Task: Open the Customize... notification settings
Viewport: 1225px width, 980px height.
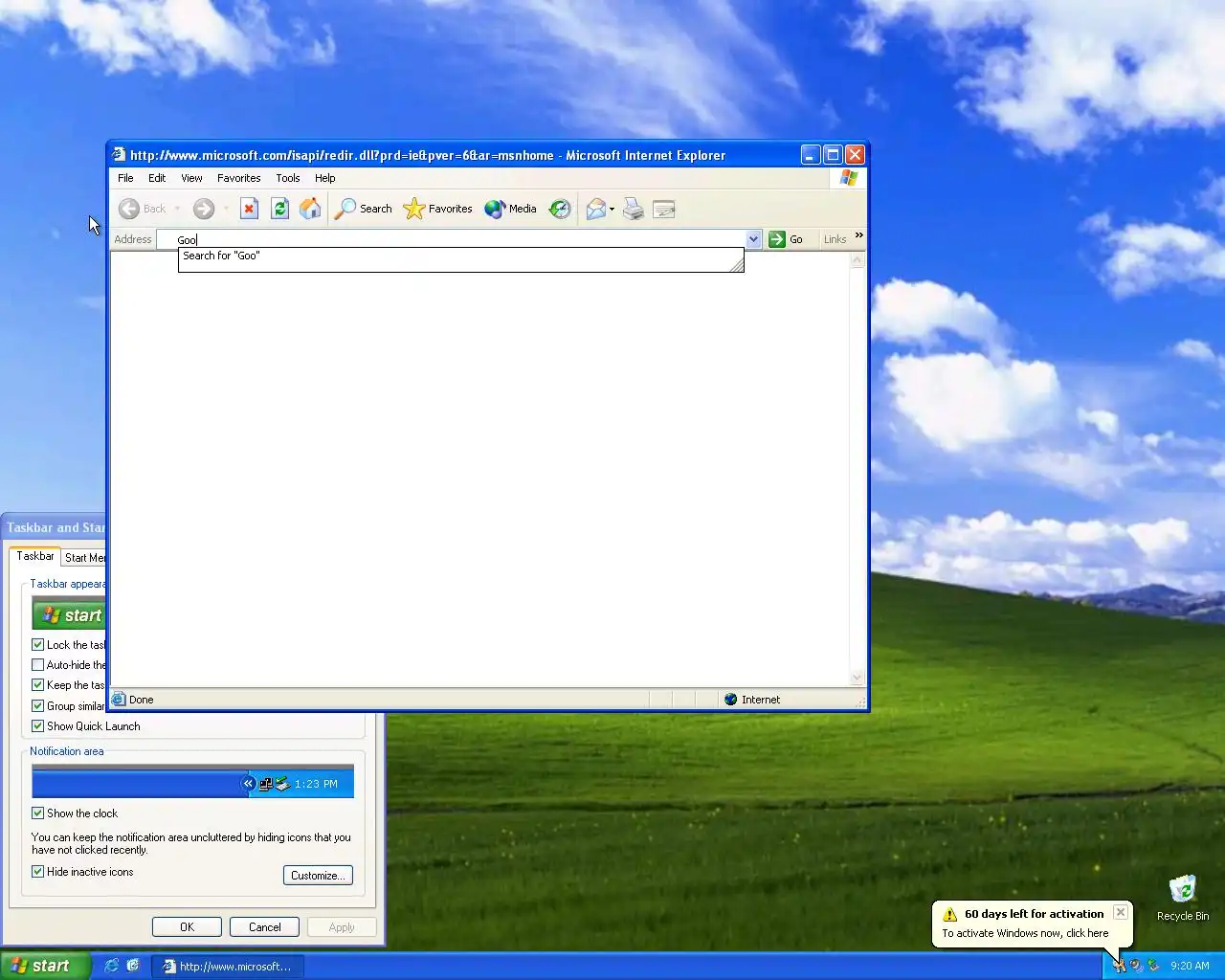Action: [x=318, y=876]
